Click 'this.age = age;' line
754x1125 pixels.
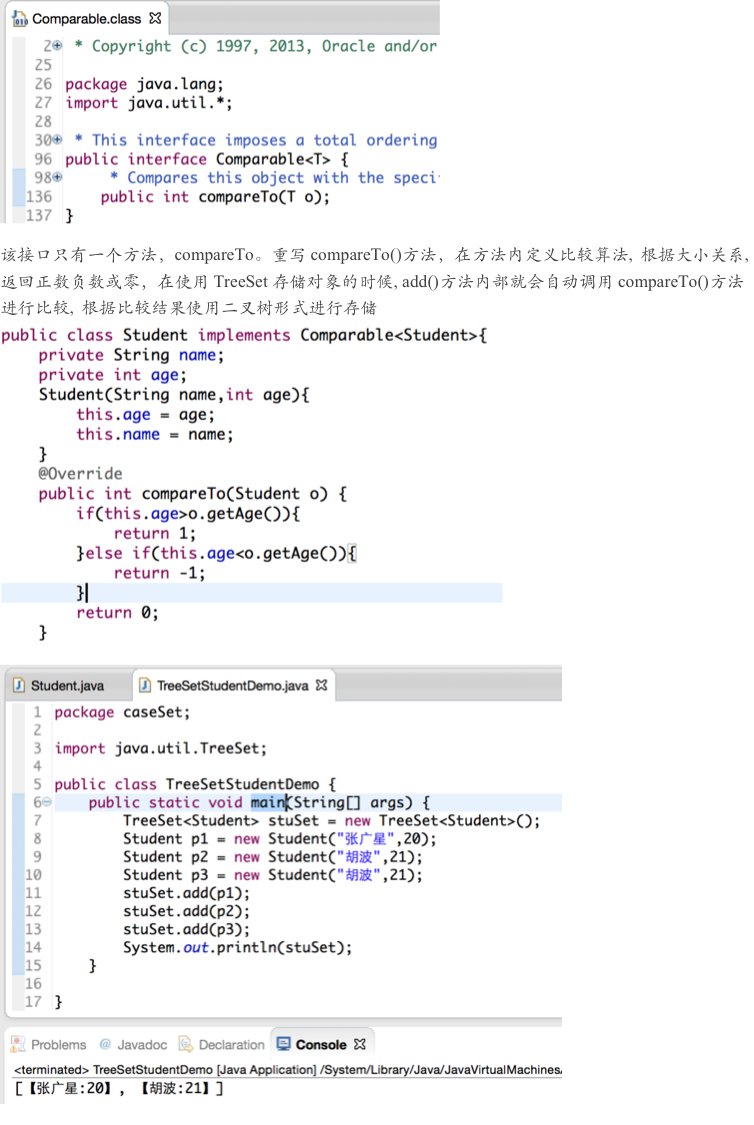point(146,415)
